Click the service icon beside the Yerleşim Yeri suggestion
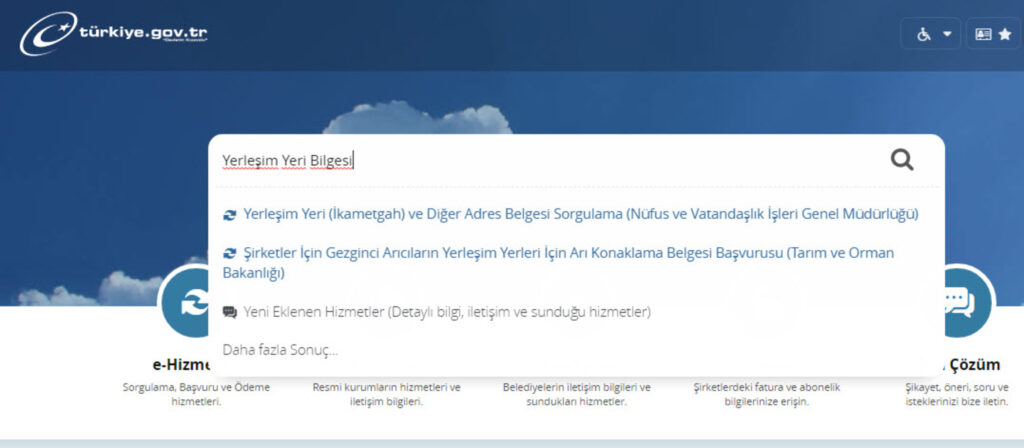1024x448 pixels. point(230,215)
